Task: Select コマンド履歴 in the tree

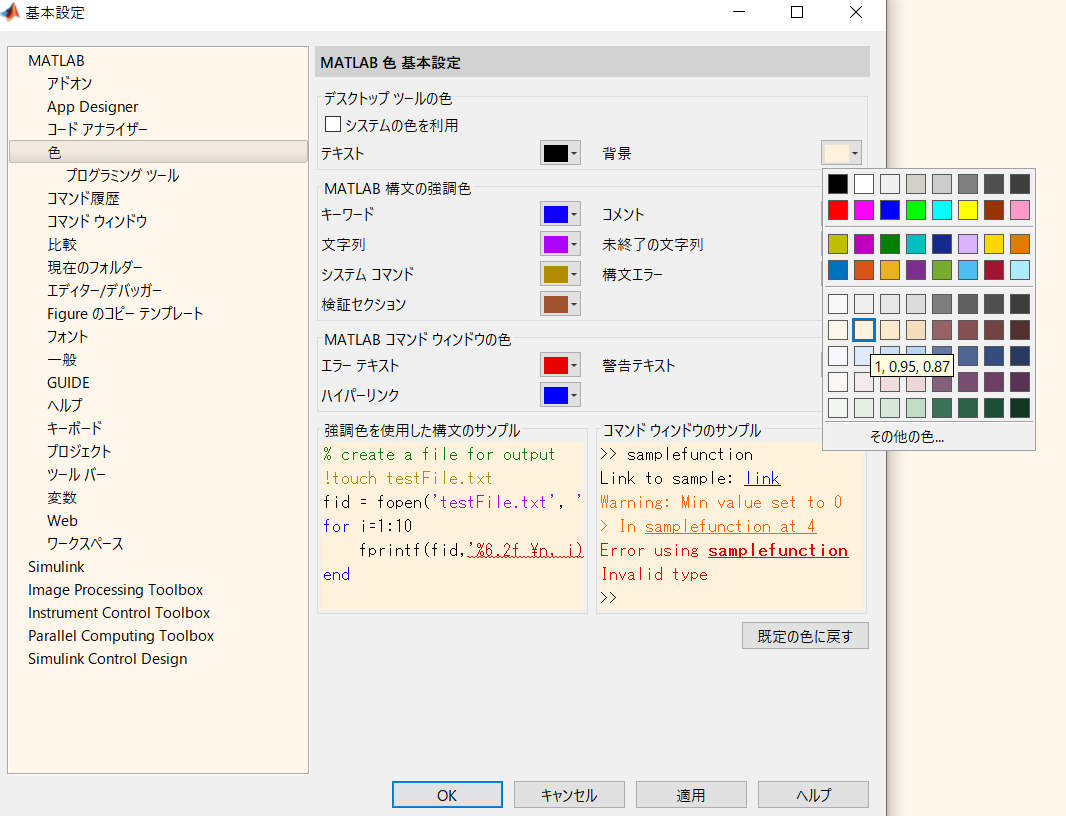Action: [83, 199]
